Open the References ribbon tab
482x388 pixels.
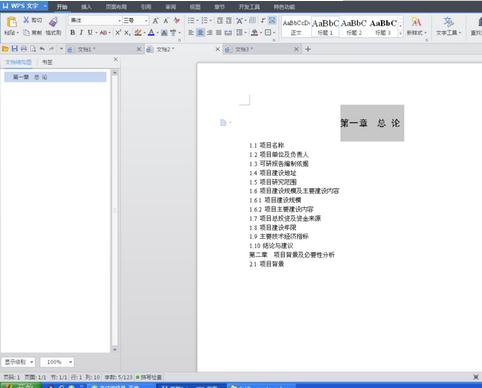point(146,7)
